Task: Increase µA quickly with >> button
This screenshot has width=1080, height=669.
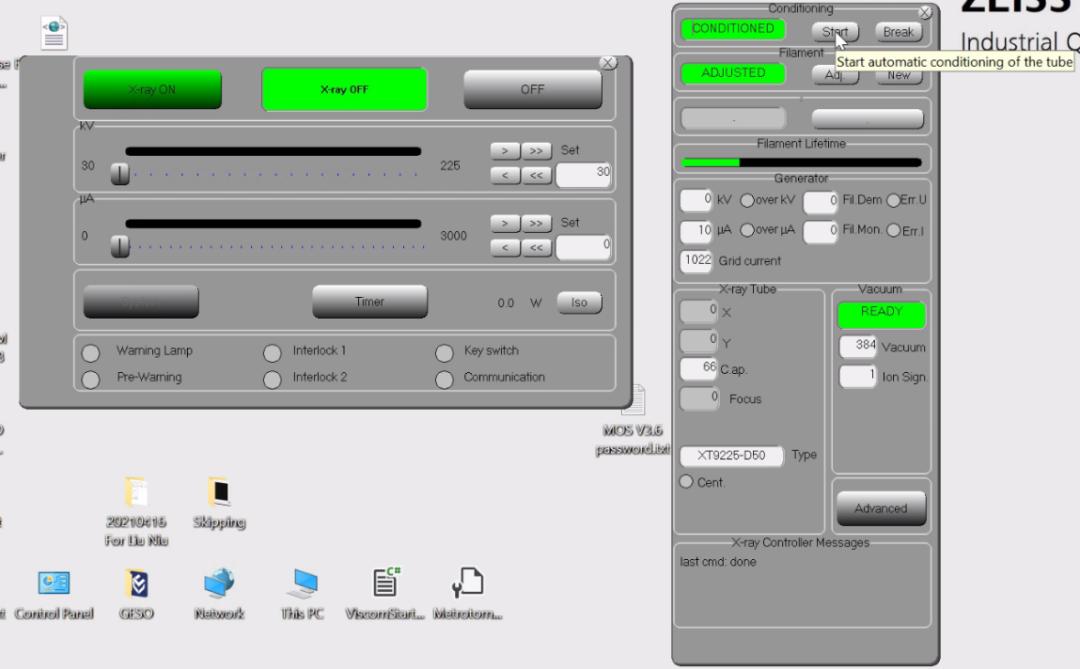Action: (x=536, y=223)
